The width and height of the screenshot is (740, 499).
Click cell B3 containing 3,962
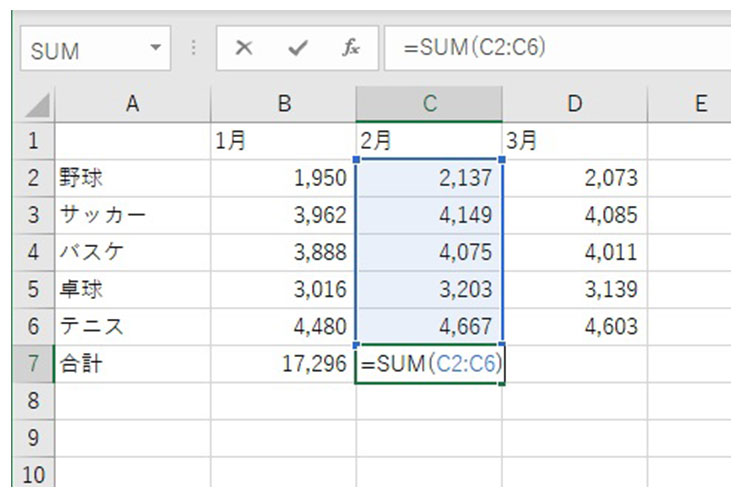(283, 216)
